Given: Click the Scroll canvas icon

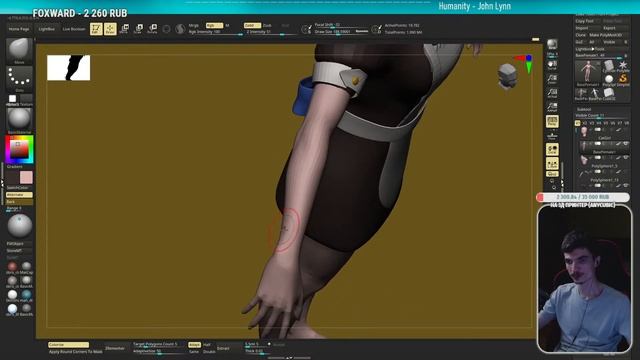Looking at the screenshot, I should tap(552, 65).
